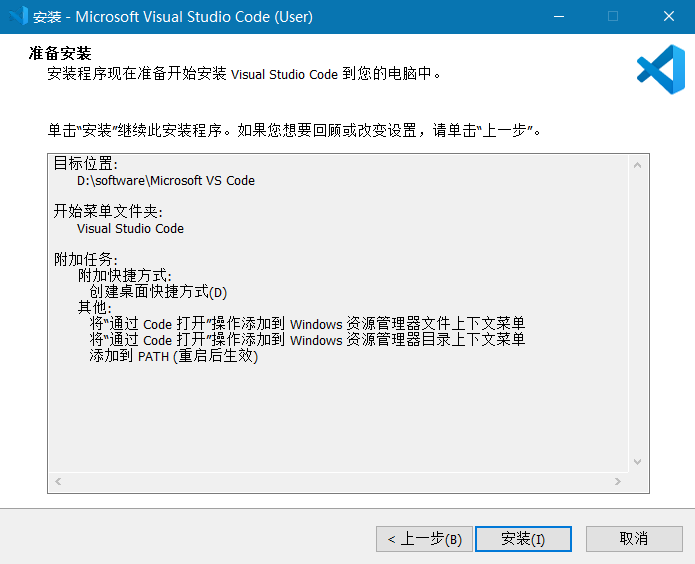Click the line ending 资源管理器文件上下文菜单
Screen dimensions: 695x564
click(x=307, y=324)
